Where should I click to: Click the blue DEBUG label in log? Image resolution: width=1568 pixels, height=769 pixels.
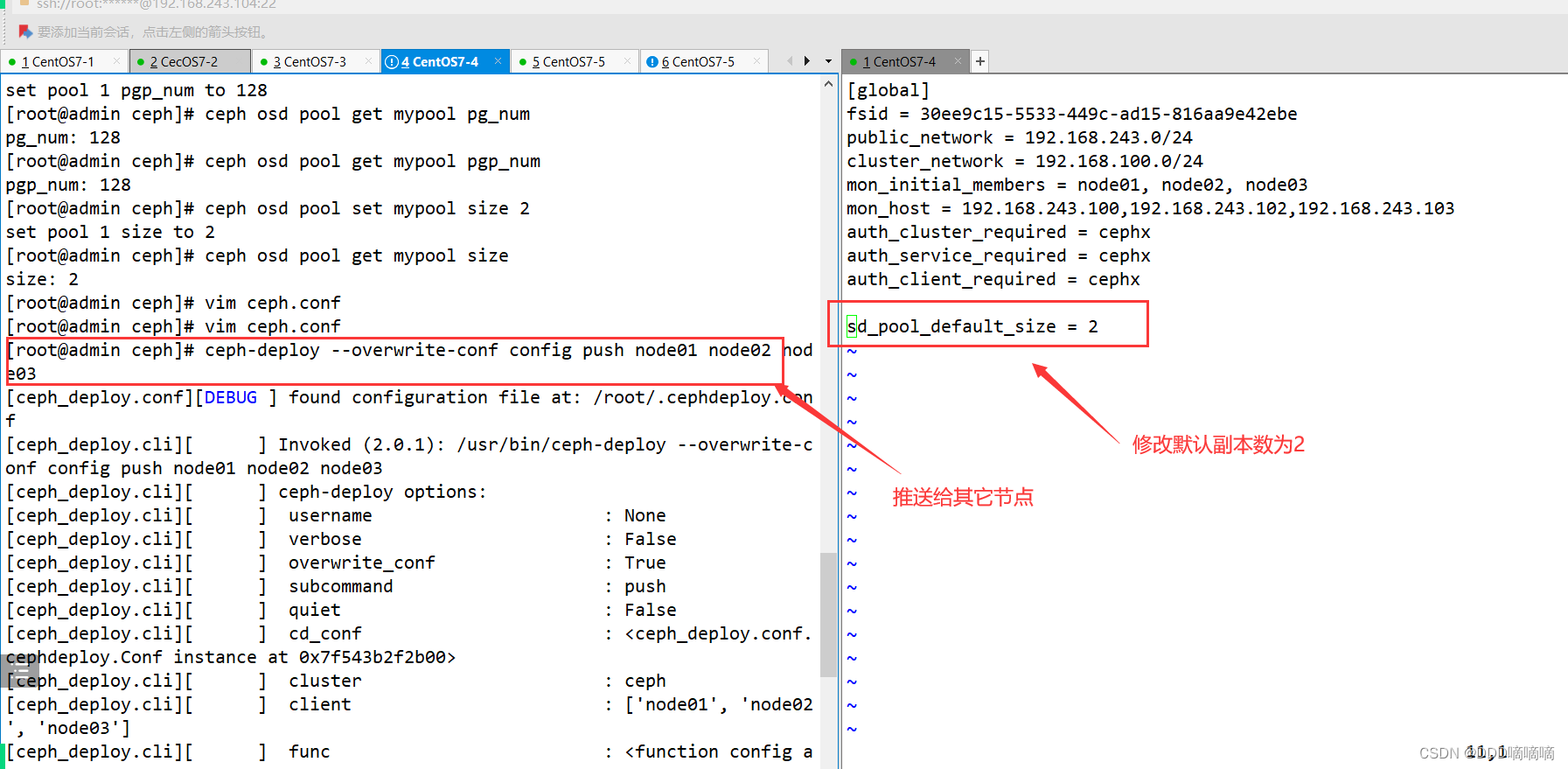pyautogui.click(x=231, y=397)
